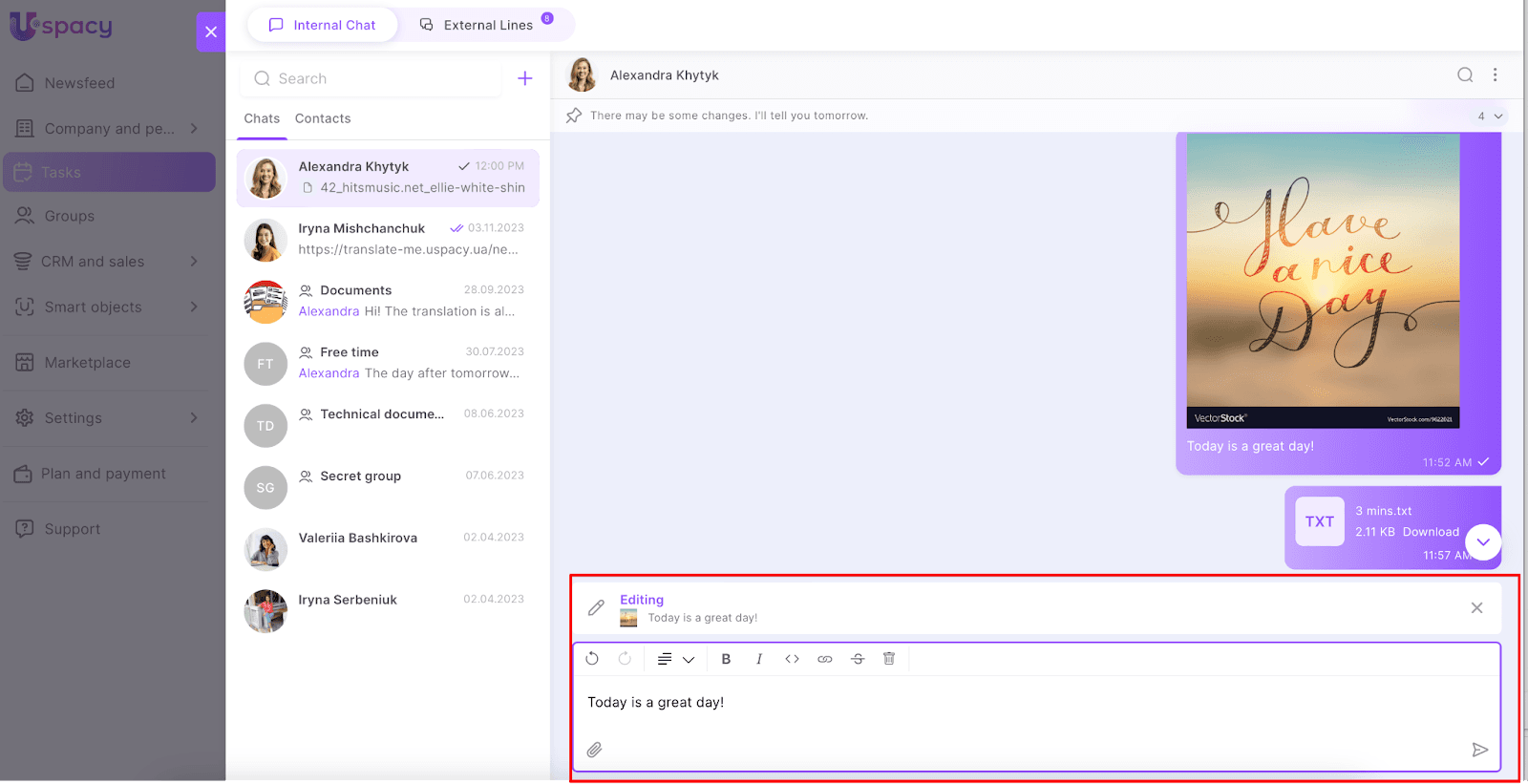Image resolution: width=1528 pixels, height=784 pixels.
Task: Open the text alignment dropdown
Action: pyautogui.click(x=675, y=659)
